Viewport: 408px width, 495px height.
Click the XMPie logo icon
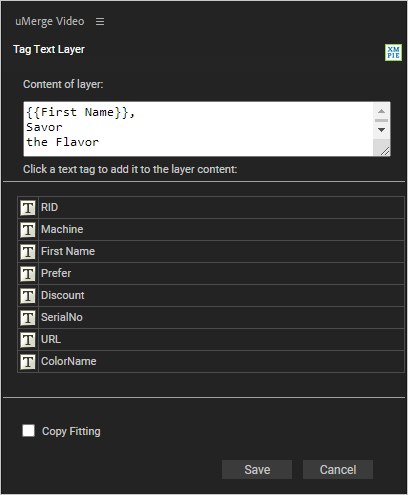click(x=393, y=52)
